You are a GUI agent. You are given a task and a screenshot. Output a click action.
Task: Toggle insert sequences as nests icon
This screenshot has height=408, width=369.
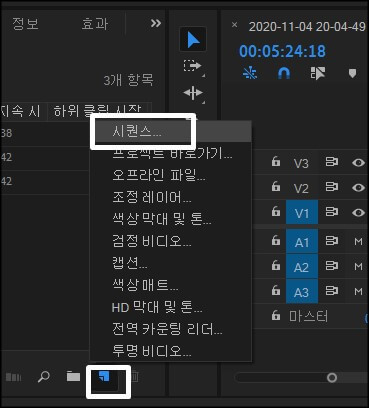point(250,73)
